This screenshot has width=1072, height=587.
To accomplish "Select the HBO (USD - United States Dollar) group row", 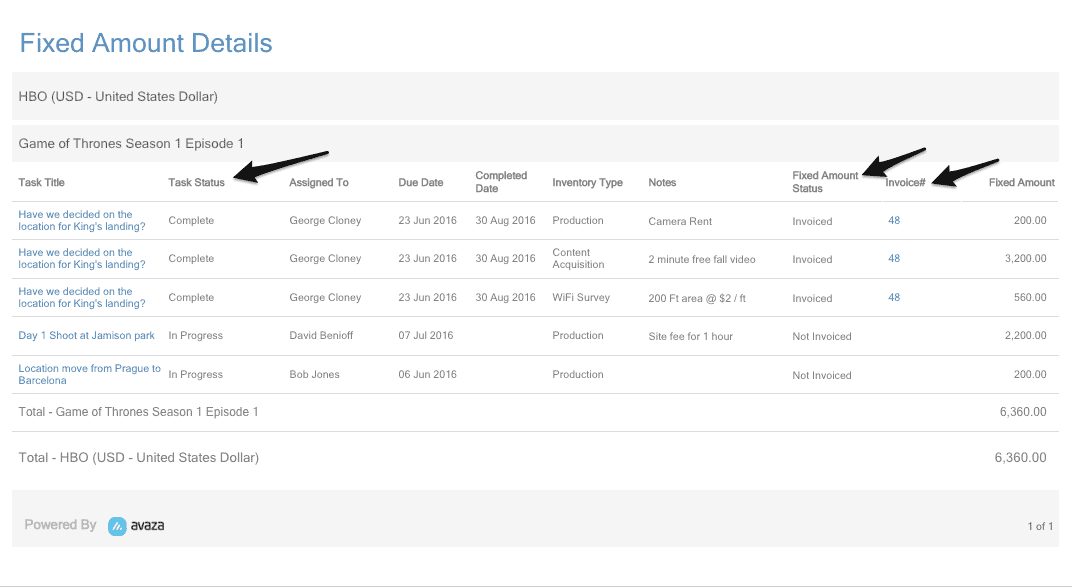I will 118,97.
